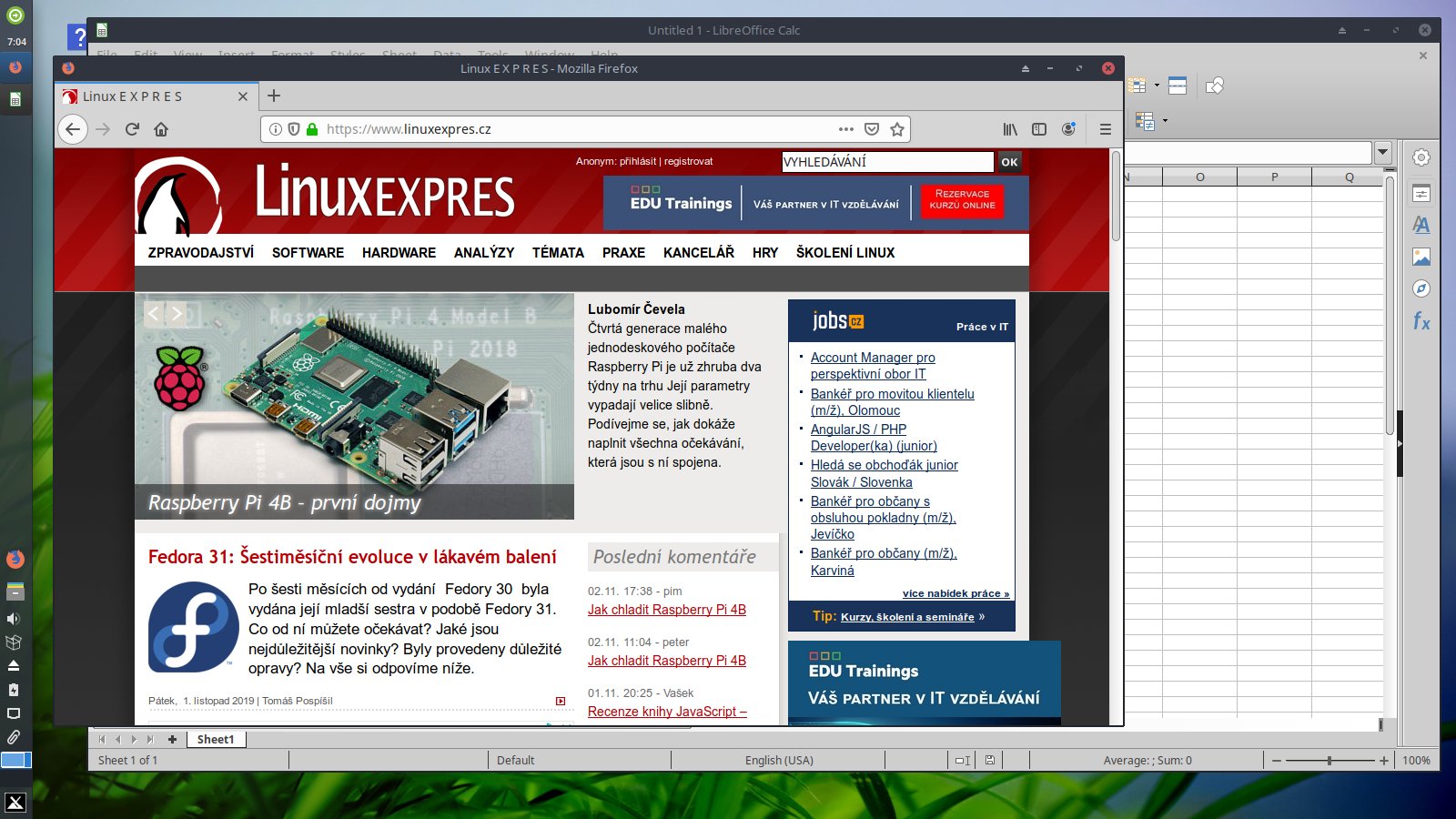Click English (USA) language in status bar

pyautogui.click(x=779, y=760)
